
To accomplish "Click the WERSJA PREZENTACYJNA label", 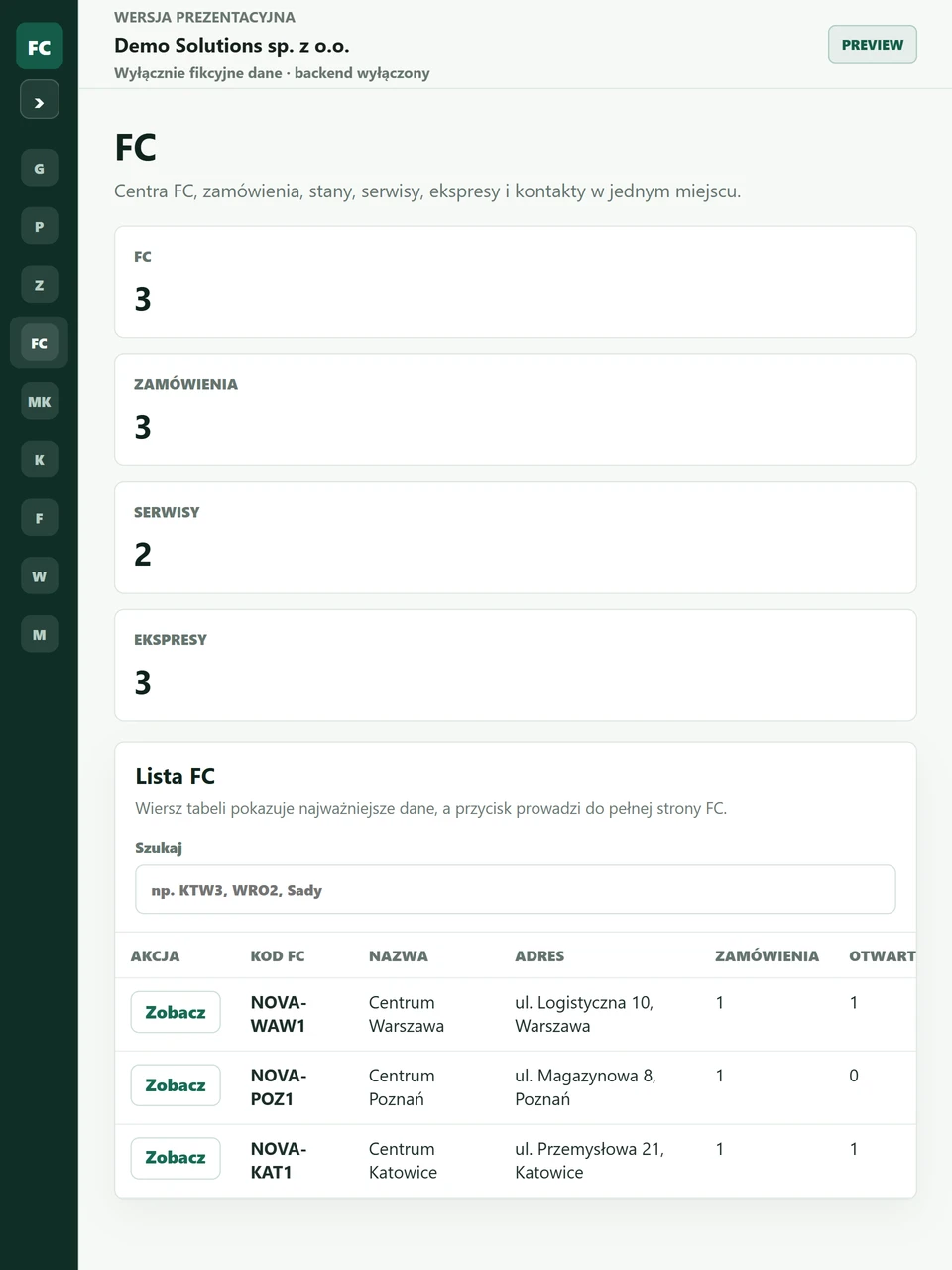I will coord(204,17).
